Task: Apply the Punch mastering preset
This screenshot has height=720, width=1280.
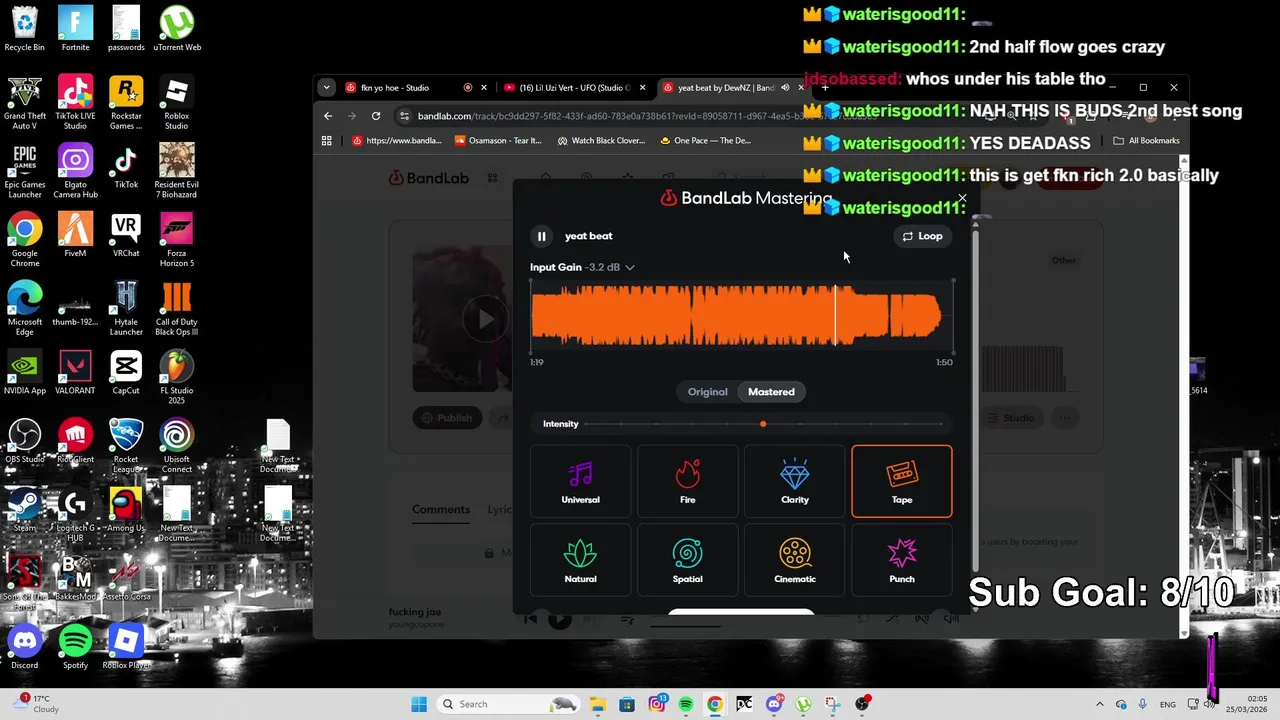Action: coord(901,560)
